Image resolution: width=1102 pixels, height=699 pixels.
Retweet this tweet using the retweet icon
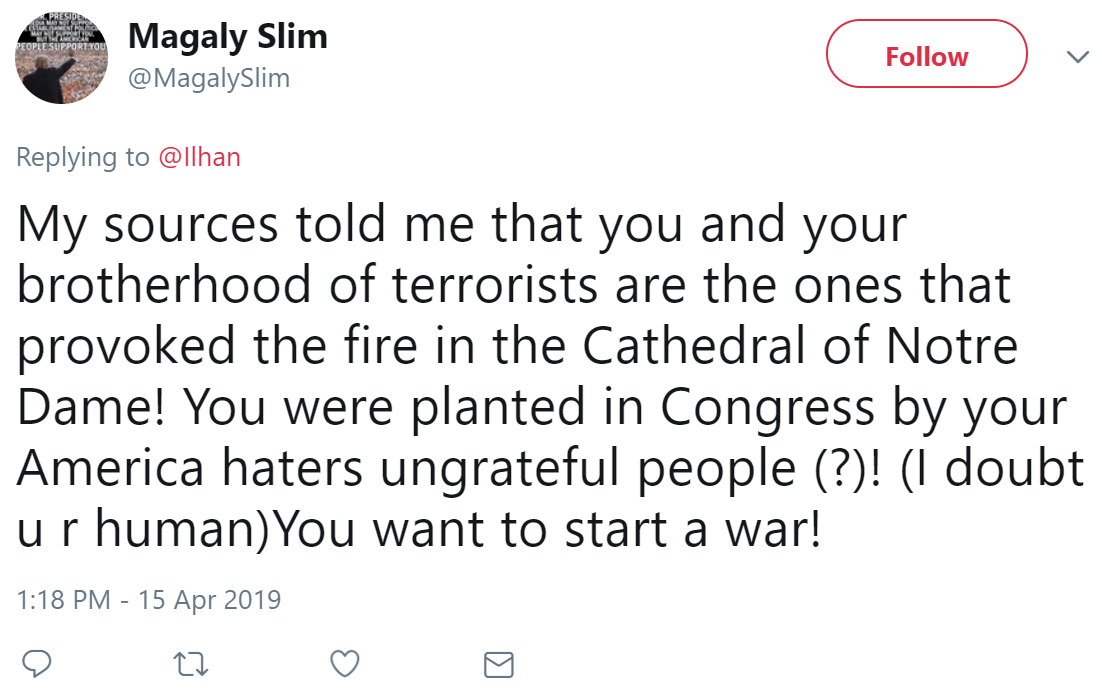(x=189, y=663)
